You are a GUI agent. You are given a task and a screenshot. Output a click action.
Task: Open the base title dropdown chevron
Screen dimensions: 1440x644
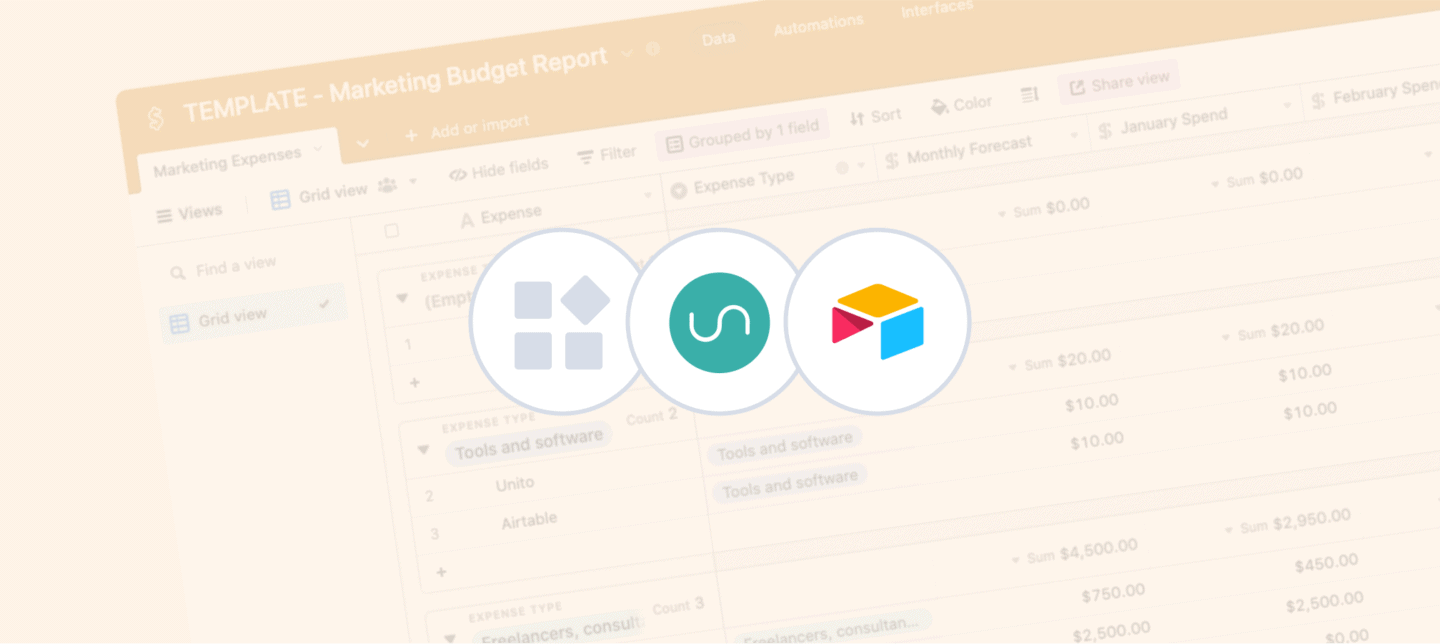click(627, 52)
